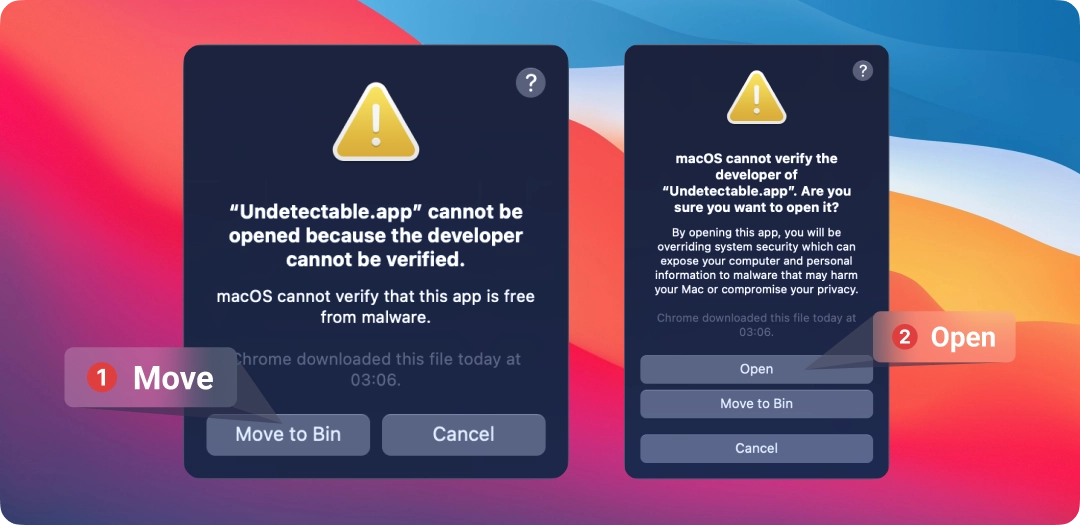The width and height of the screenshot is (1080, 525).
Task: Choose Move to Bin in the right dialog
Action: [756, 404]
